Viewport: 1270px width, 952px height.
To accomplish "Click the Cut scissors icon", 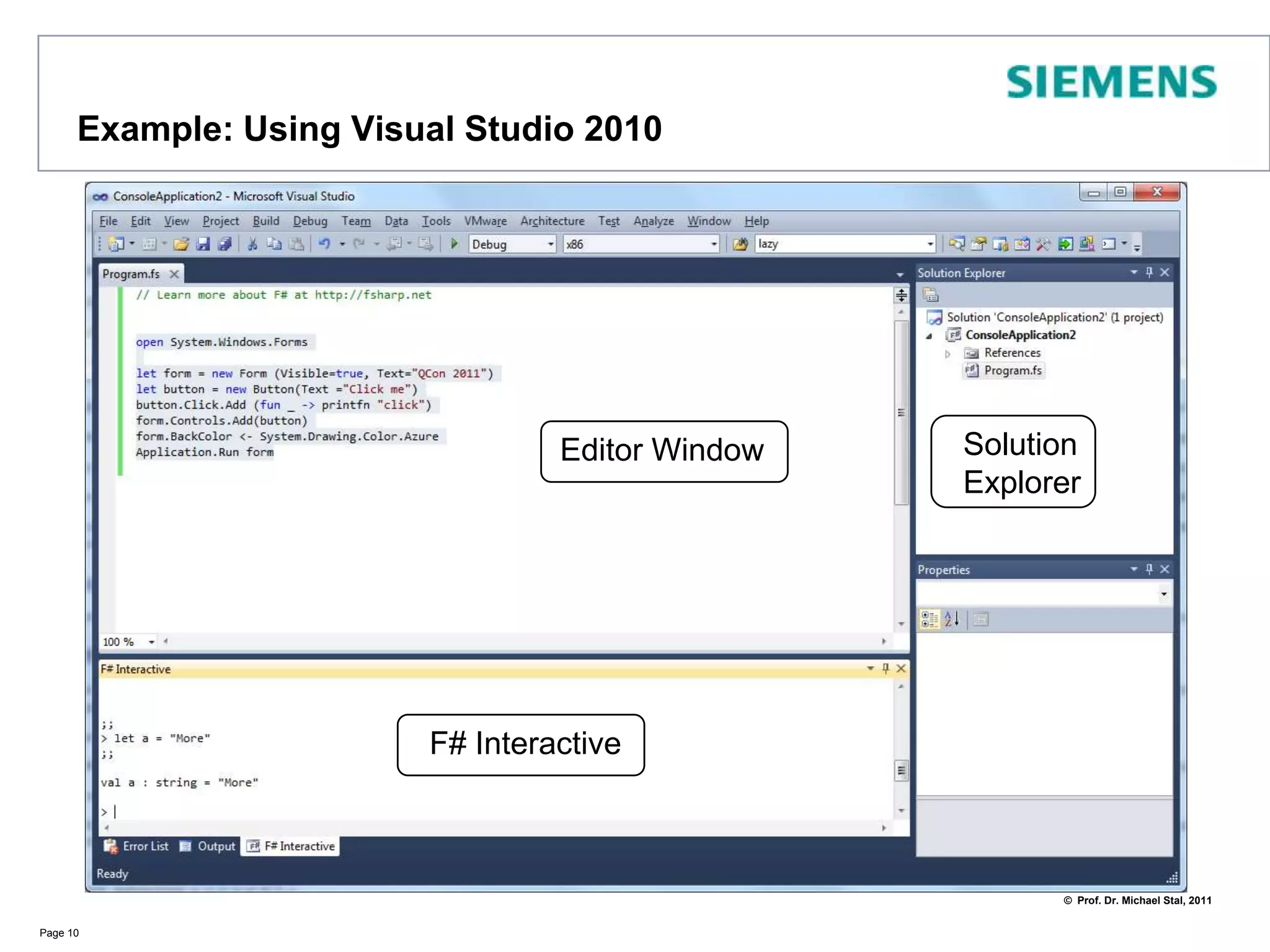I will tap(252, 244).
